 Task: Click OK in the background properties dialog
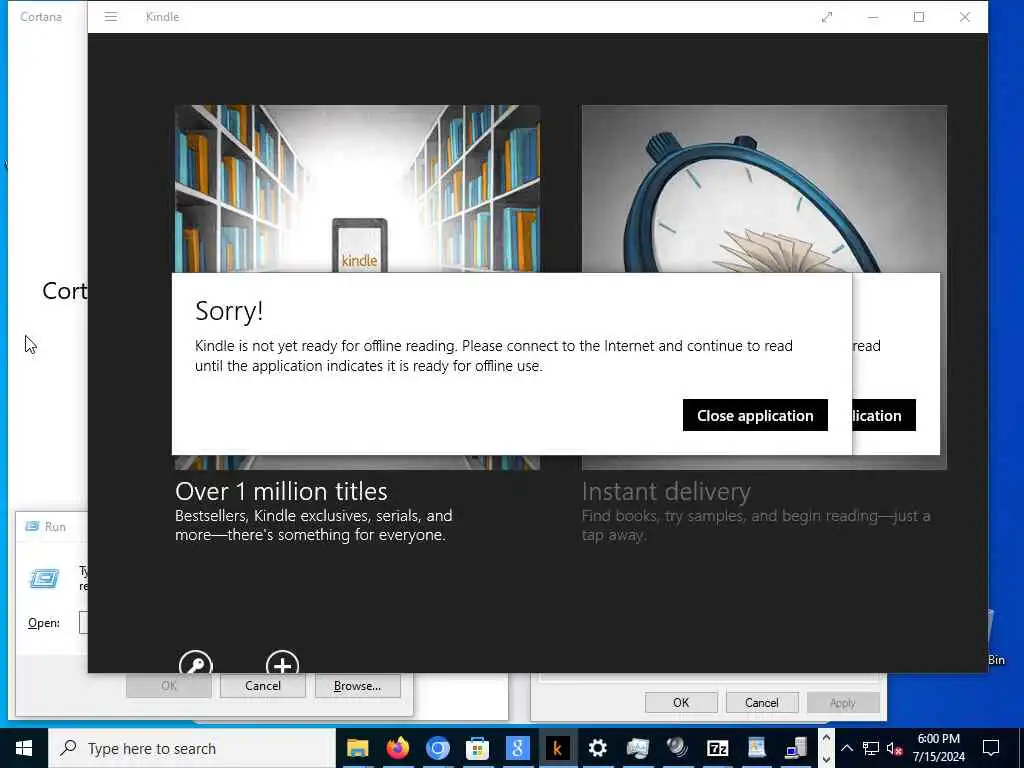(681, 703)
